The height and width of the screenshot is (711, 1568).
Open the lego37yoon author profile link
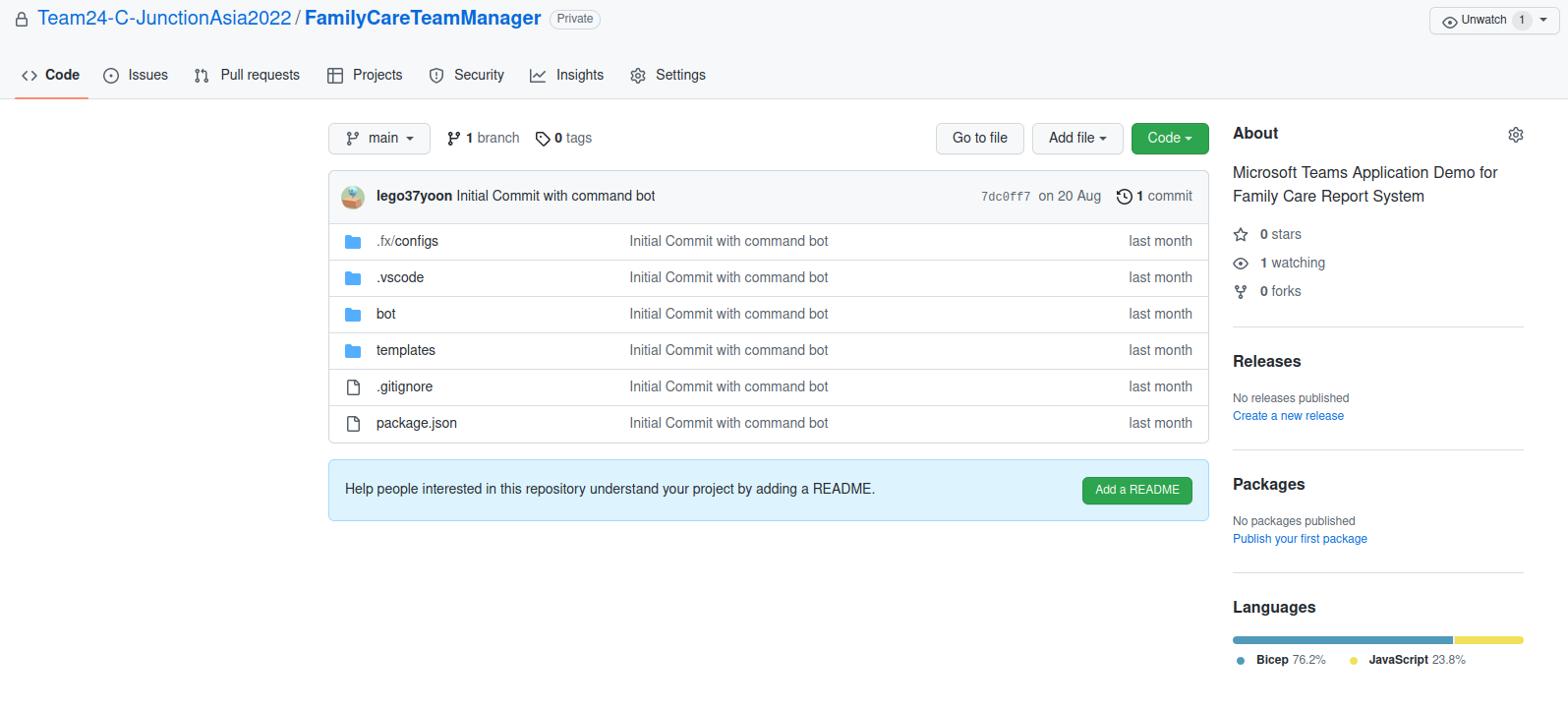coord(414,196)
